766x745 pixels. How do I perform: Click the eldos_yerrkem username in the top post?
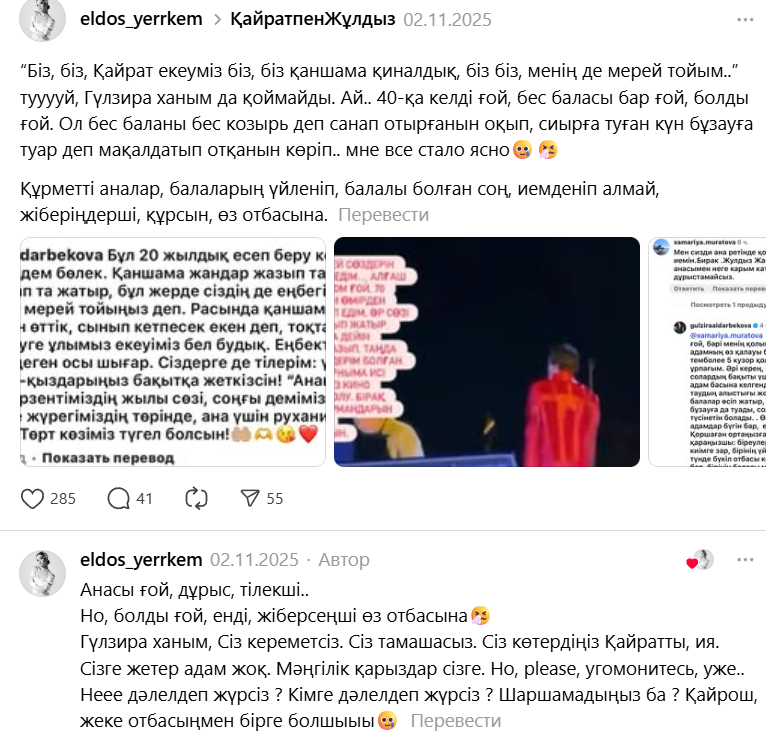coord(141,20)
